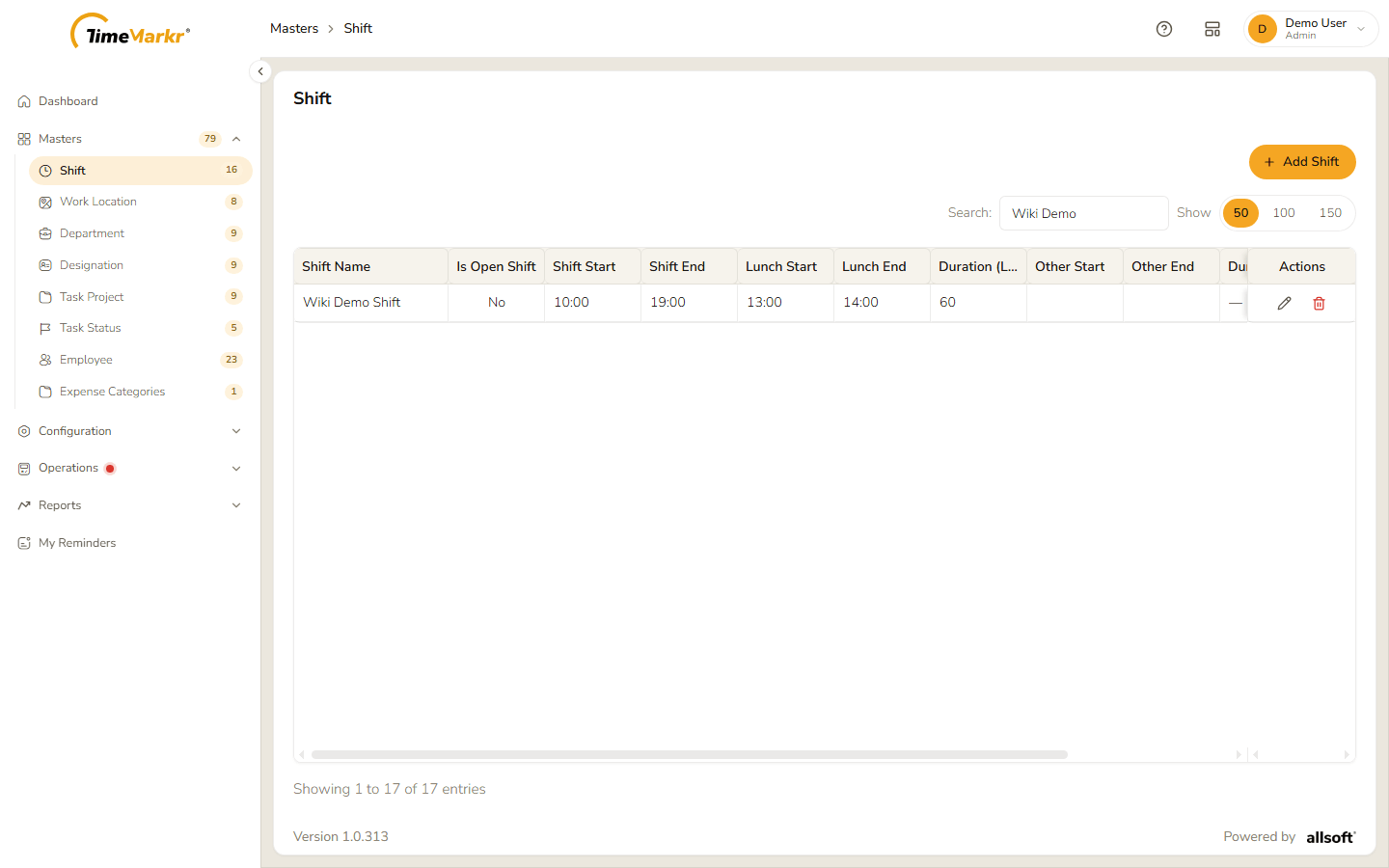Click the horizontal table scrollbar
1389x868 pixels.
click(690, 755)
